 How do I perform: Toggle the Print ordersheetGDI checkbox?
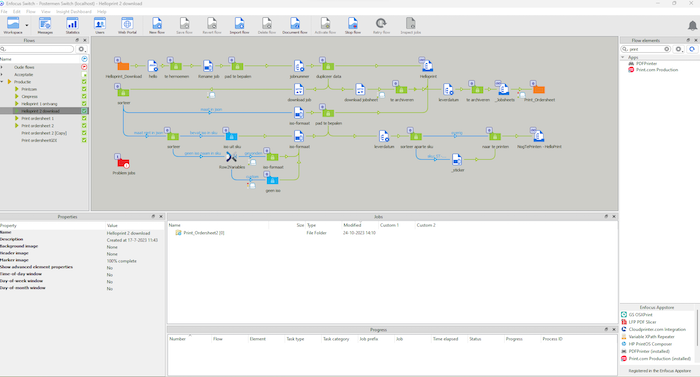click(x=84, y=140)
